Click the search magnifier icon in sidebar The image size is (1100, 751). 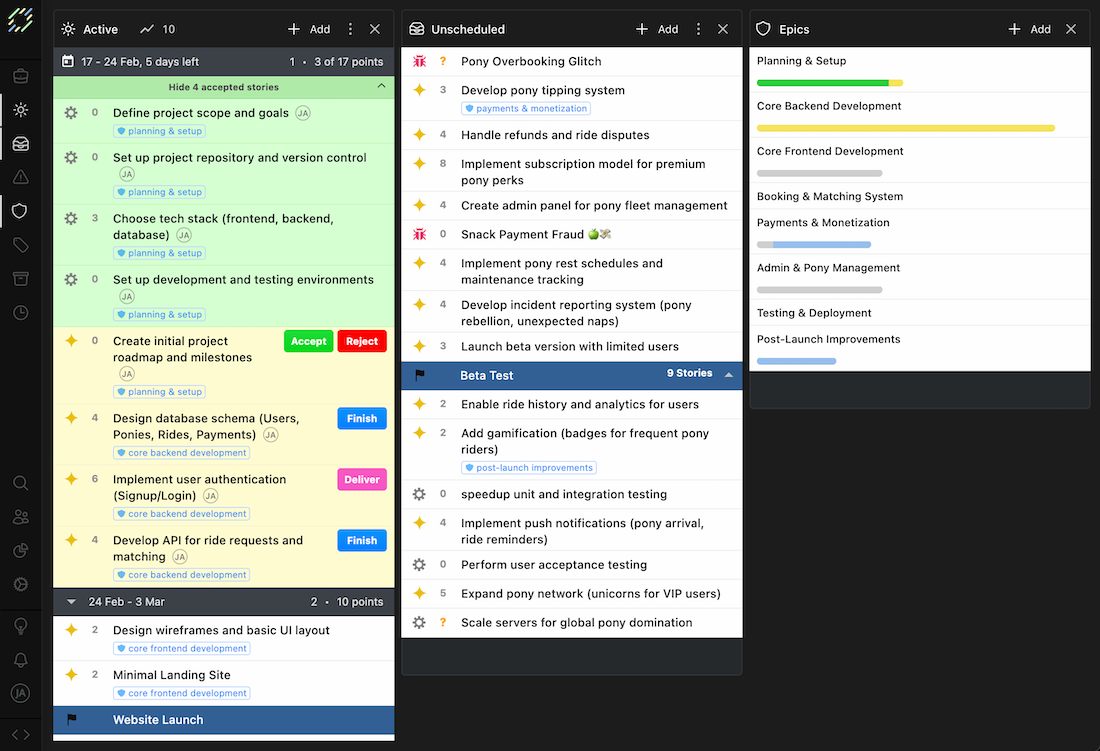(x=20, y=483)
